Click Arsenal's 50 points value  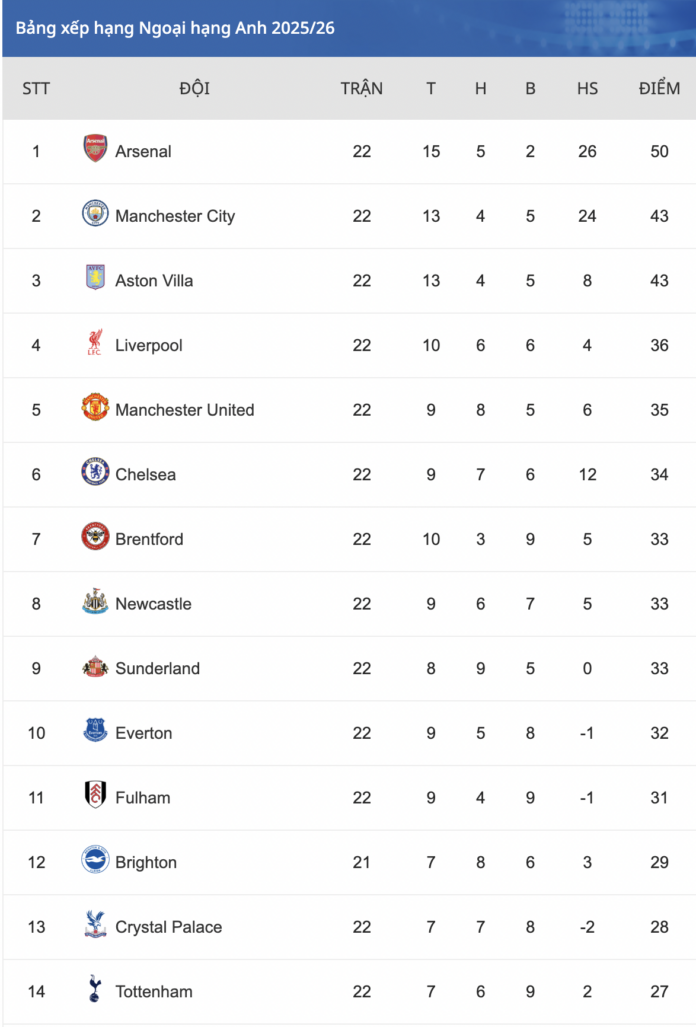click(659, 151)
